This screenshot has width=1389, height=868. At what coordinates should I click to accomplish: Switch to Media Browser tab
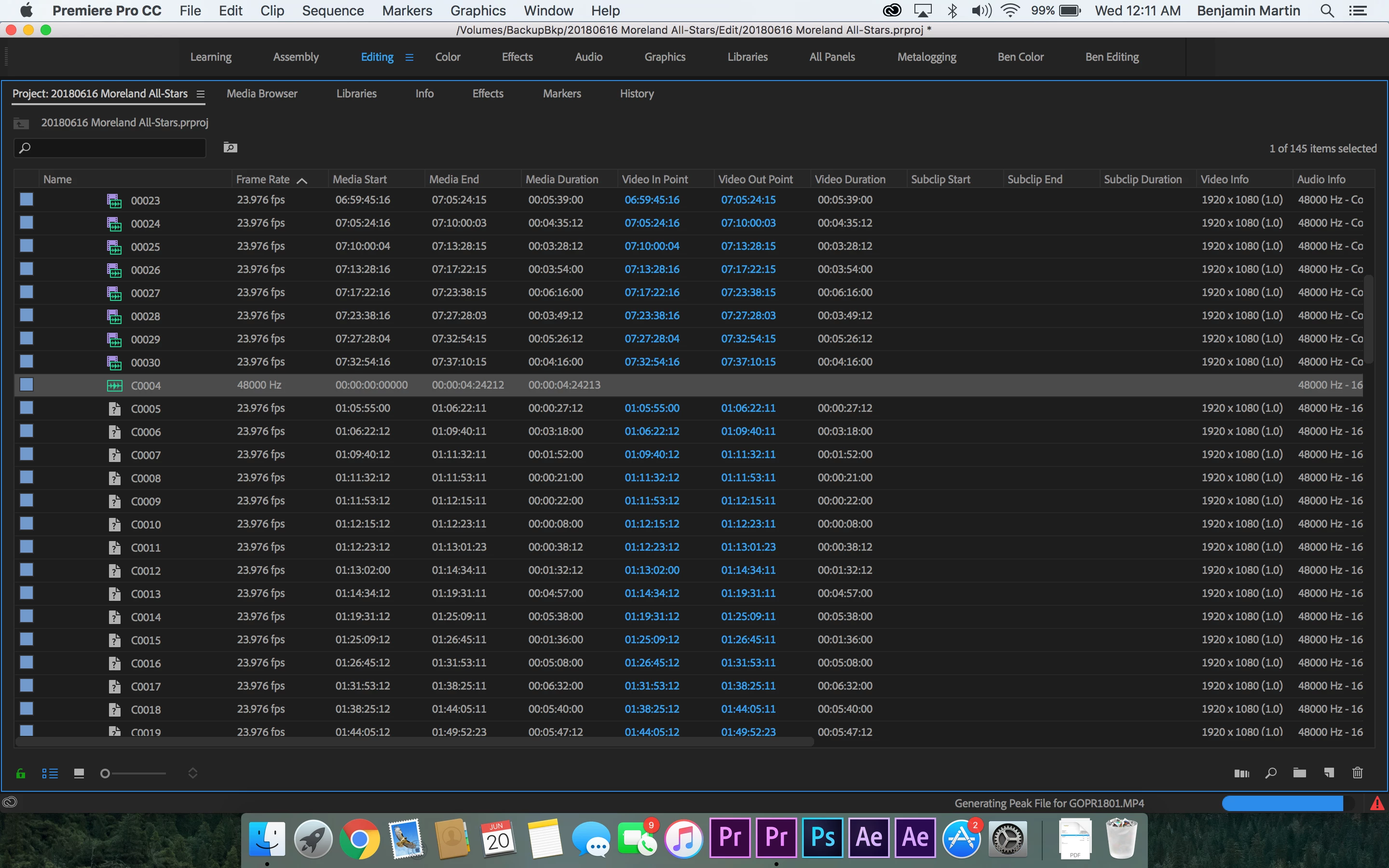pyautogui.click(x=262, y=94)
